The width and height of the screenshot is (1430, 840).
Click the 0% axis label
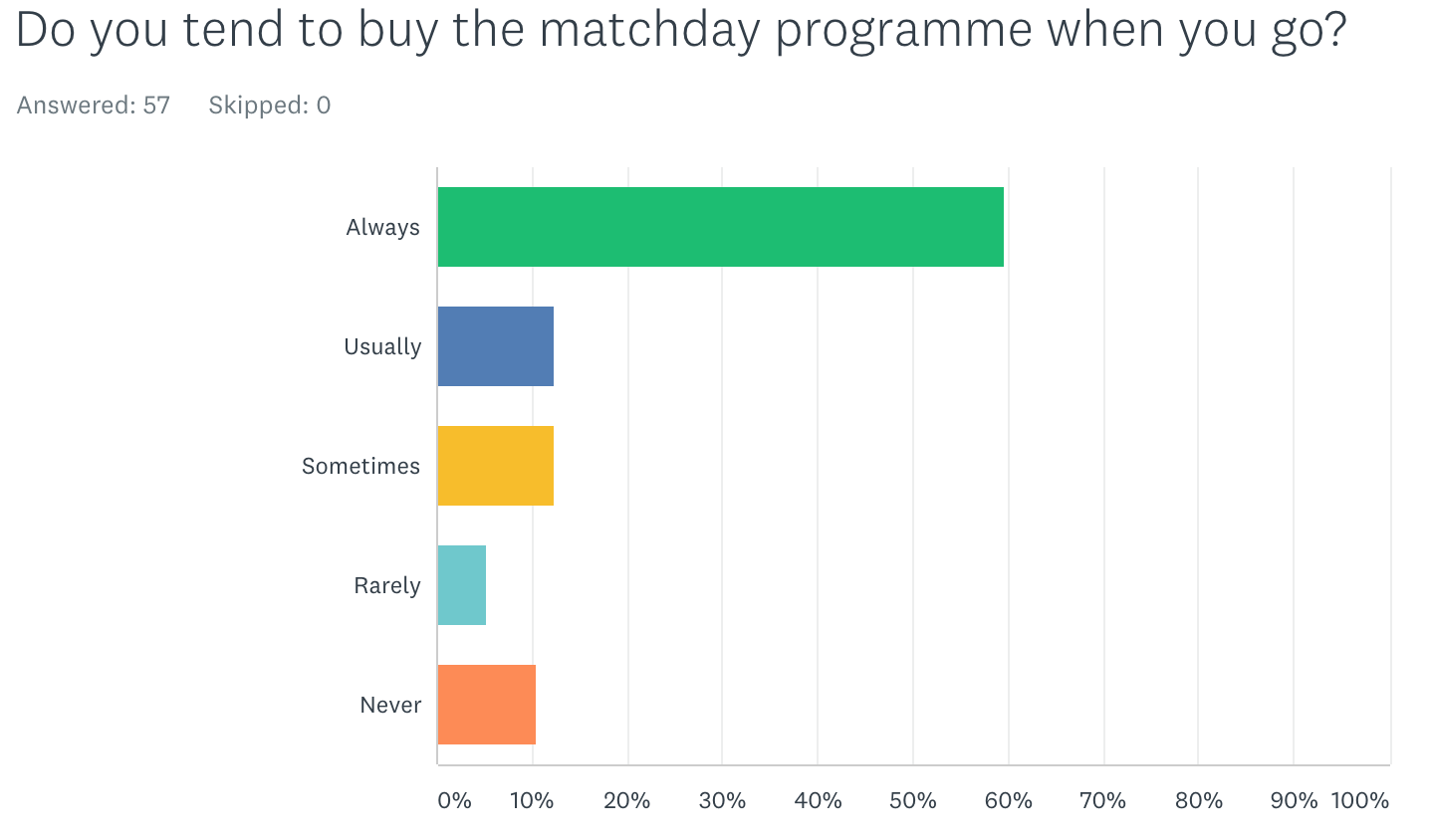(x=454, y=800)
